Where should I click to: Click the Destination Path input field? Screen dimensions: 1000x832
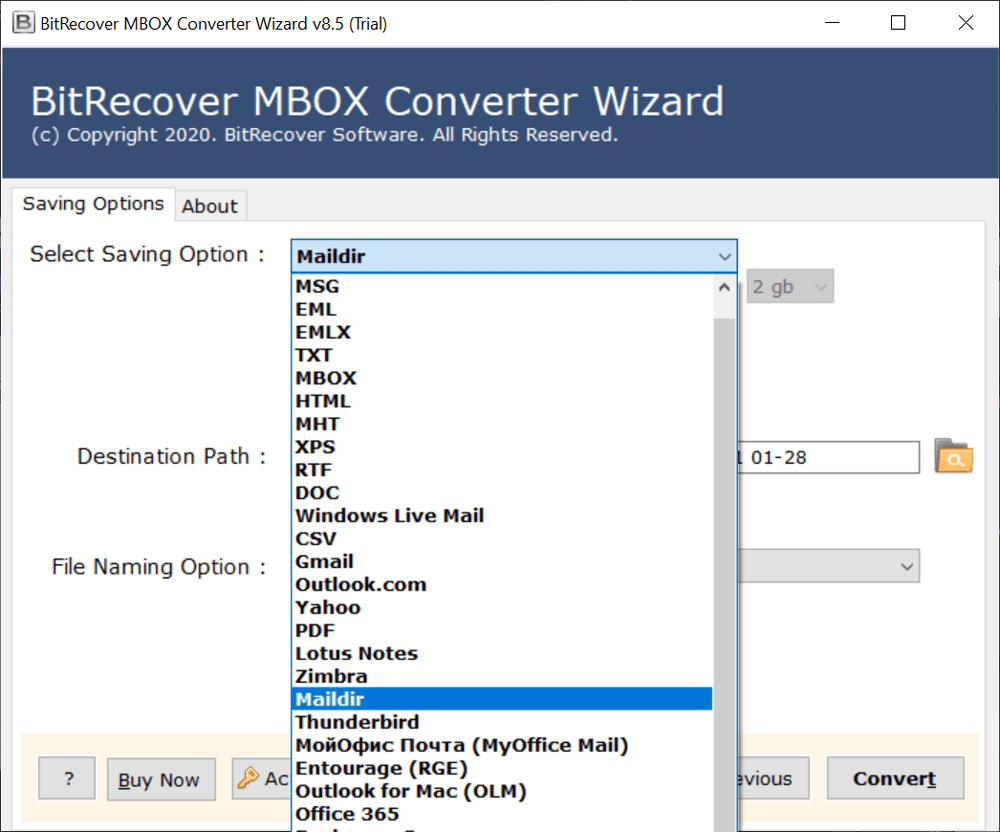click(828, 457)
